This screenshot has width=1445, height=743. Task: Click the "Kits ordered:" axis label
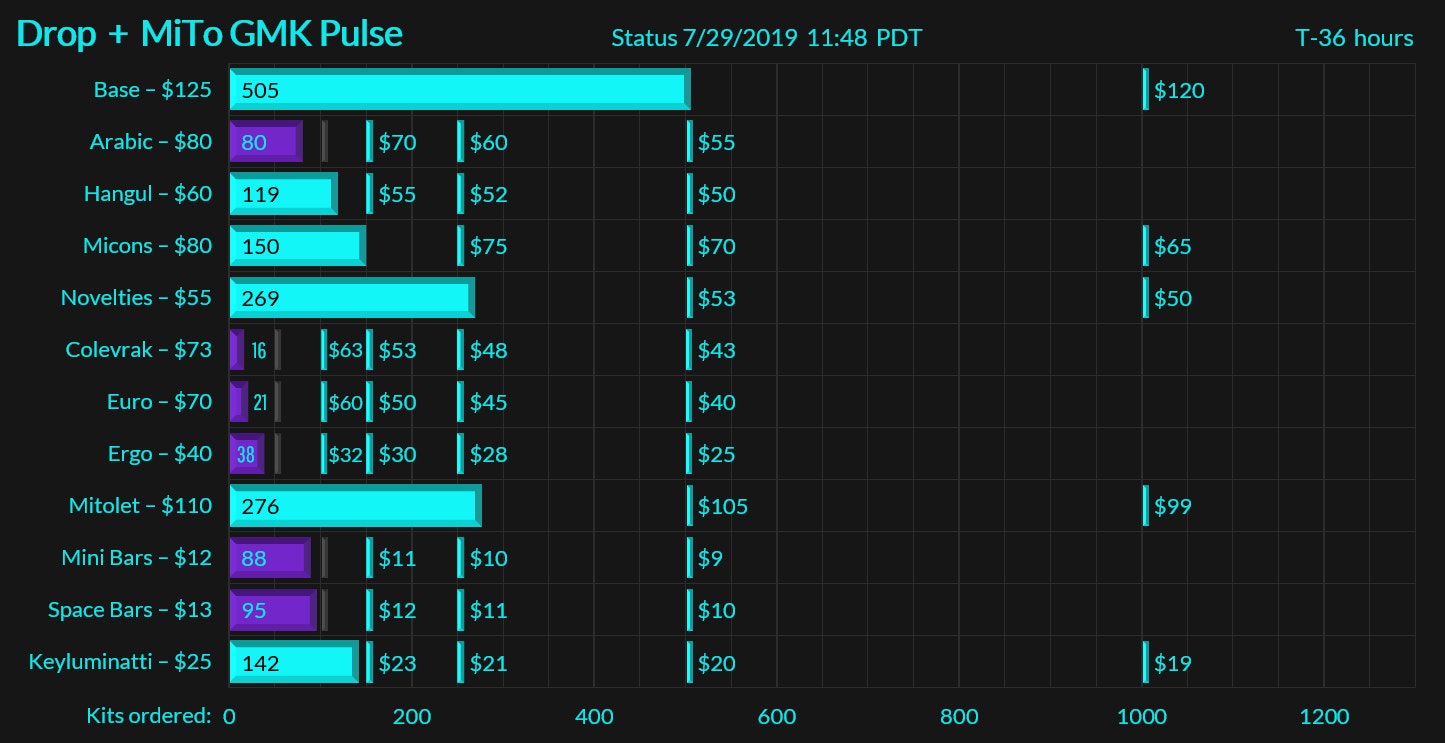(149, 716)
